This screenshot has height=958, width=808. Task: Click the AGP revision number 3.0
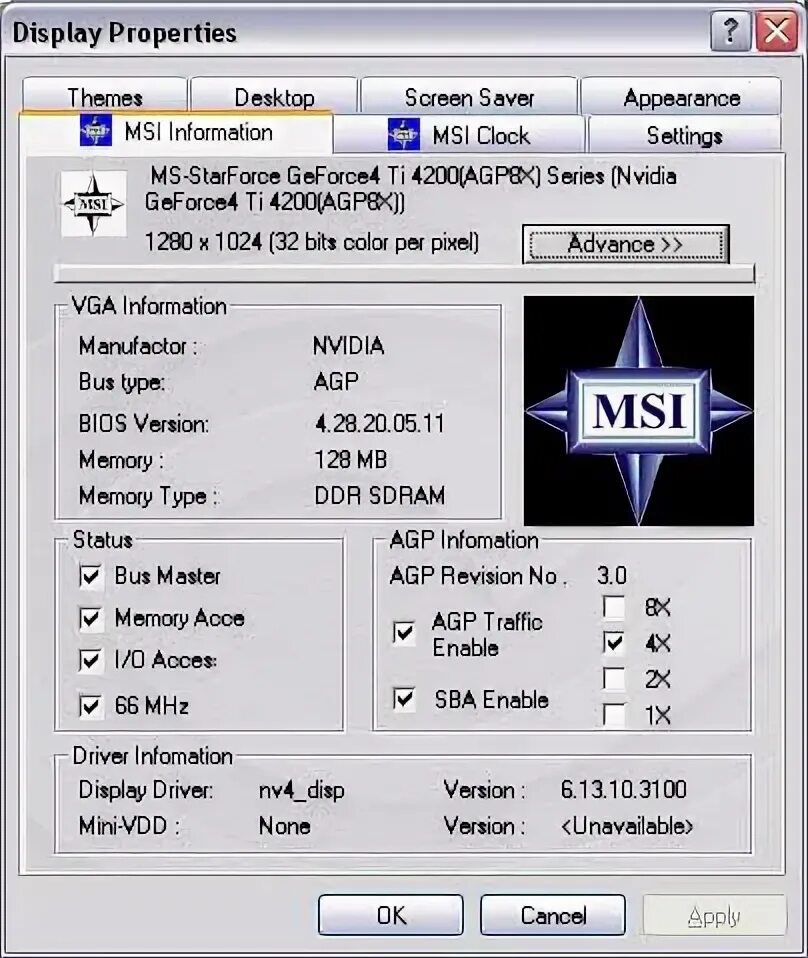point(611,576)
